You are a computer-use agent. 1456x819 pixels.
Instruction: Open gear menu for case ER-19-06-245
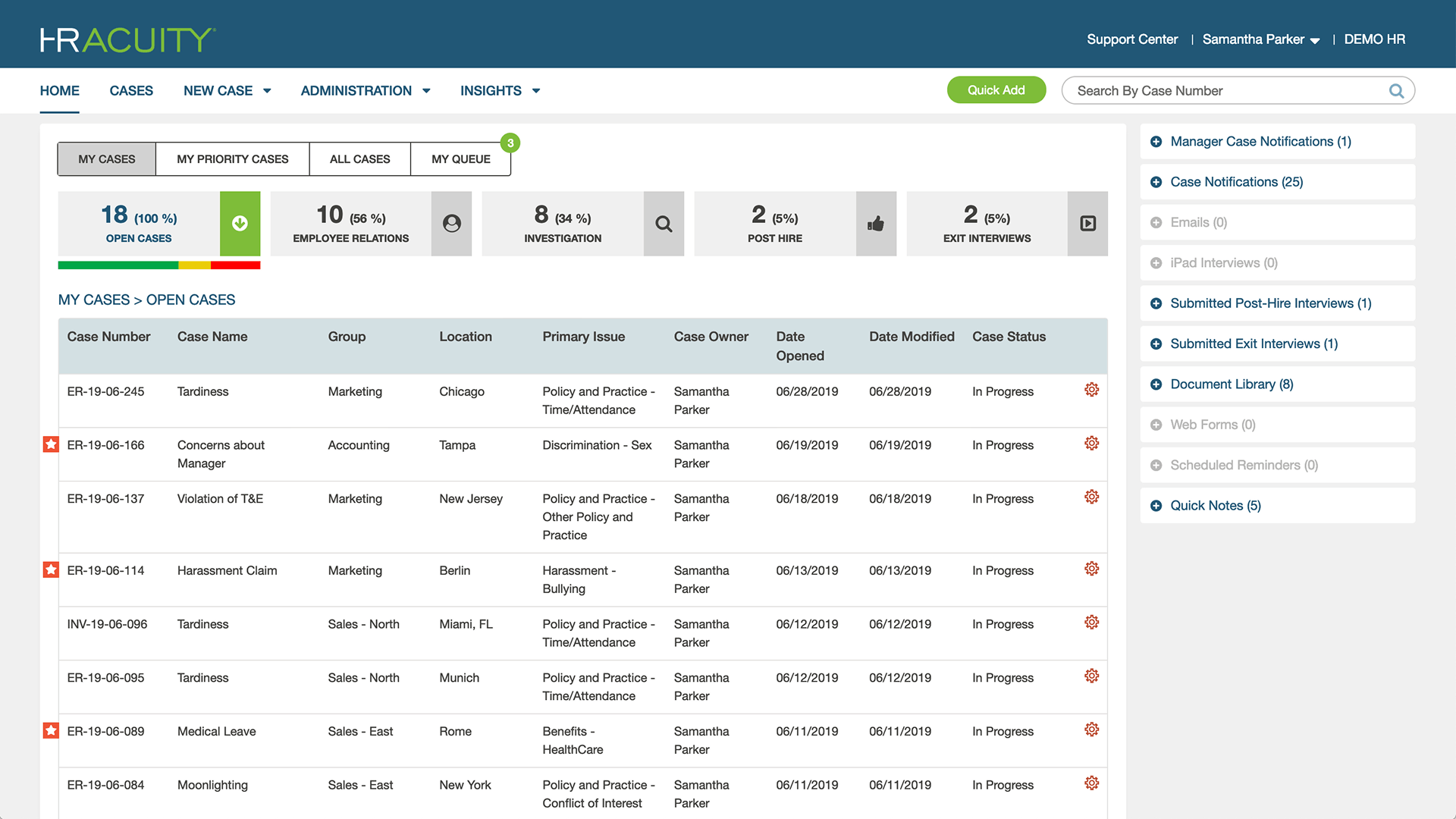(x=1091, y=390)
